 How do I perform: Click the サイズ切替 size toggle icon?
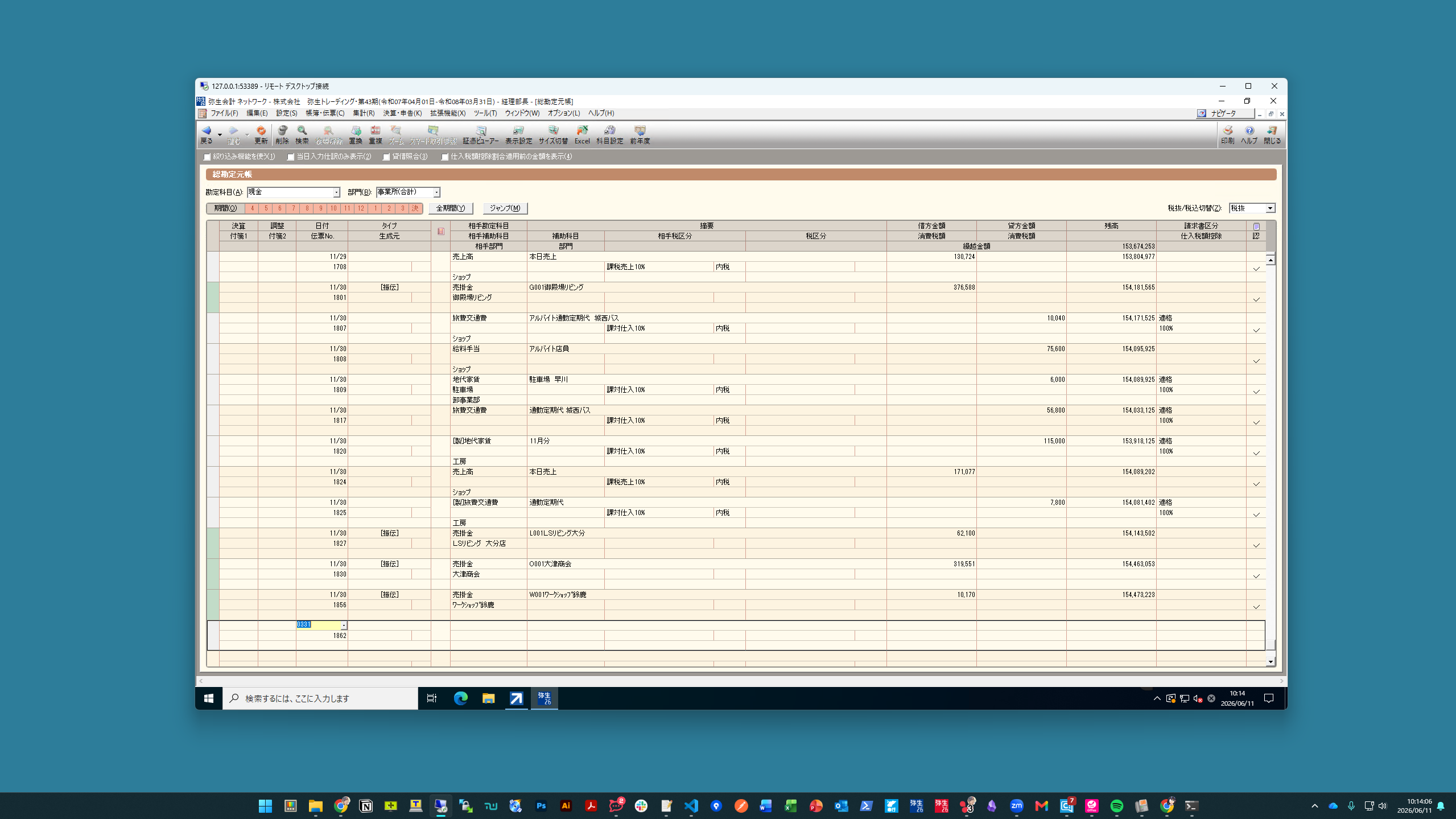553,134
